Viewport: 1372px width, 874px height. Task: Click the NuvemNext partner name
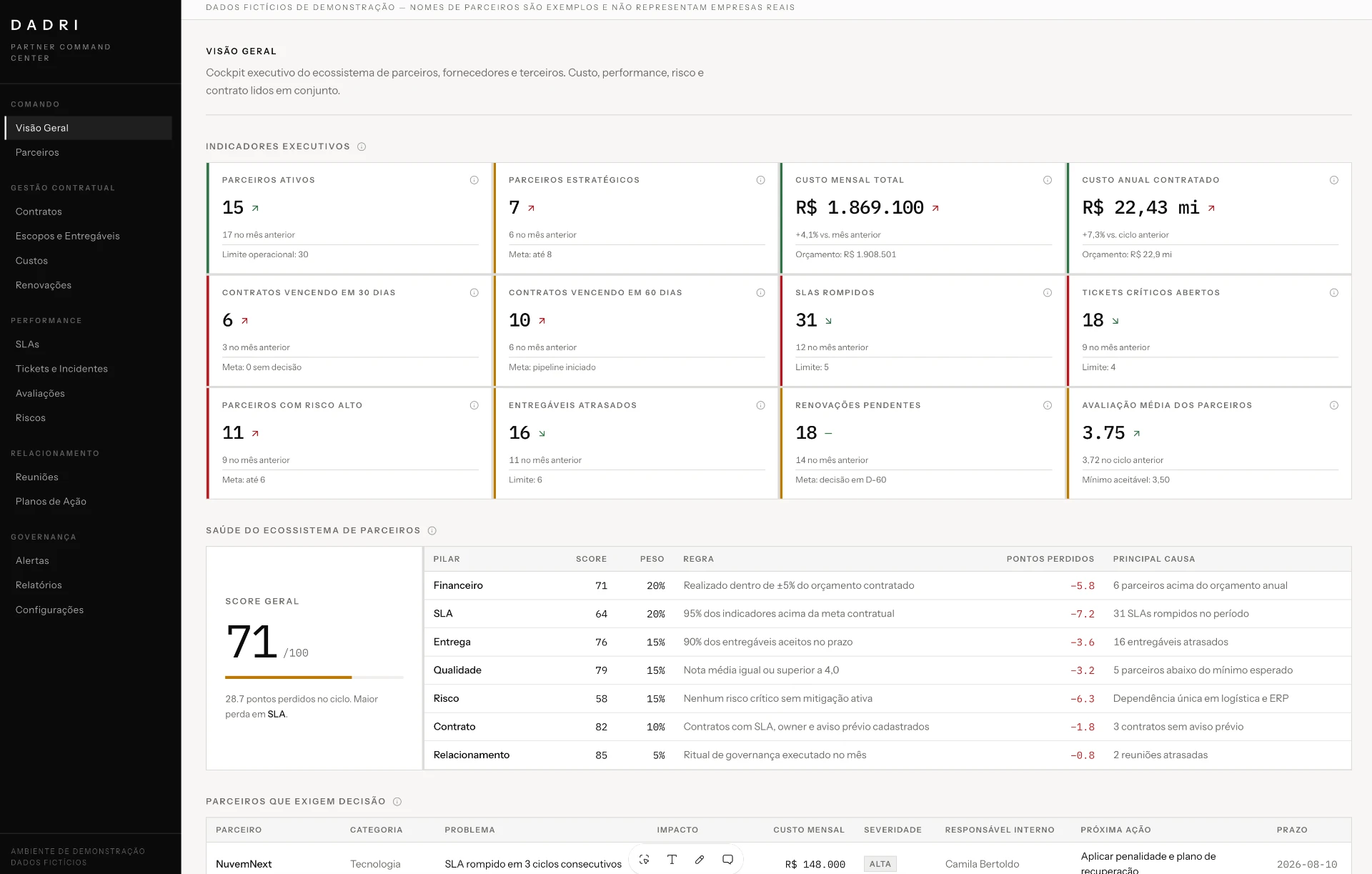(x=244, y=864)
